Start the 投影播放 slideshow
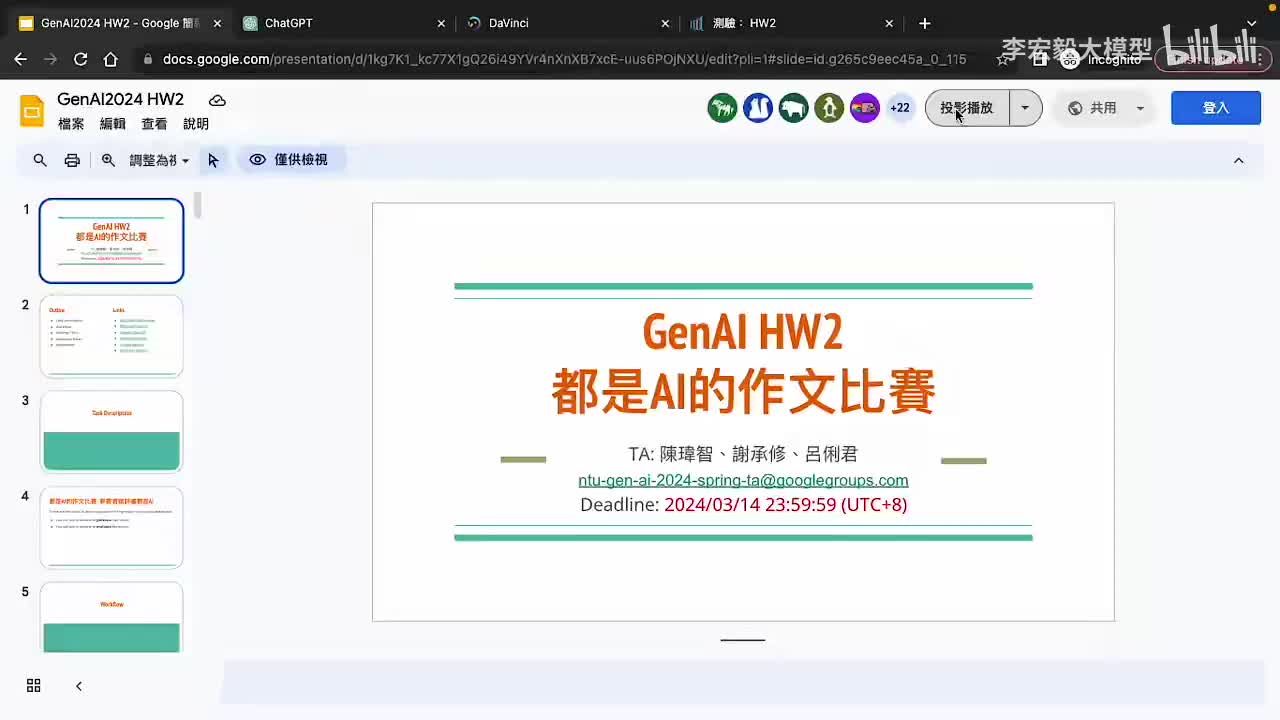The height and width of the screenshot is (720, 1280). (x=967, y=108)
